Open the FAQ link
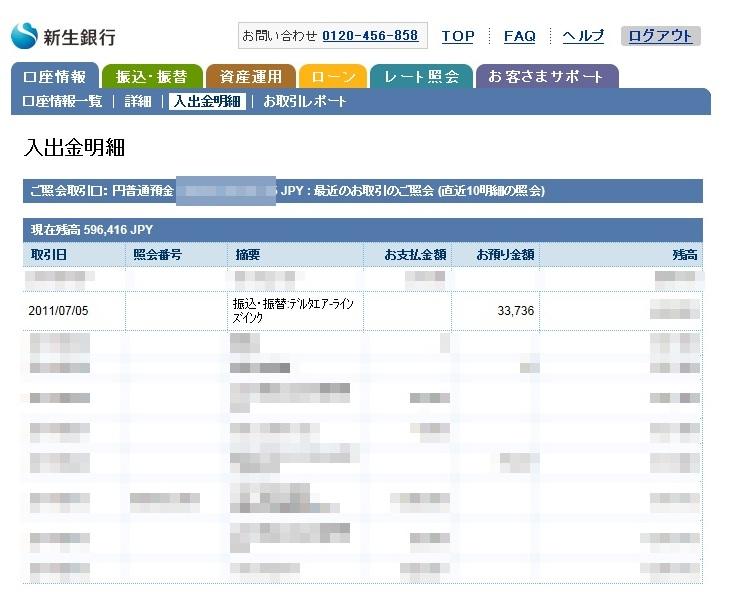The width and height of the screenshot is (732, 601). pos(520,36)
